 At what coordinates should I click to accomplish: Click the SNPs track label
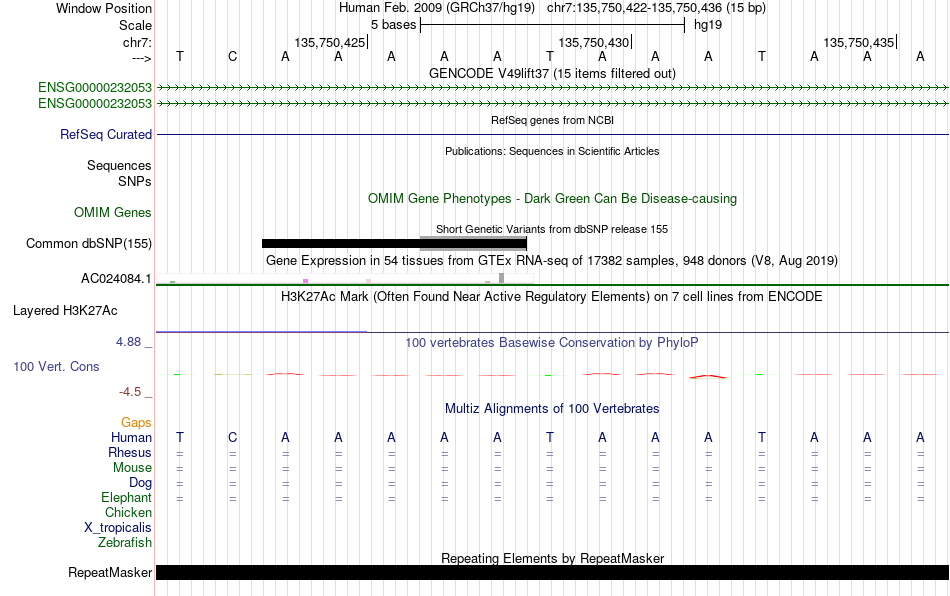135,181
